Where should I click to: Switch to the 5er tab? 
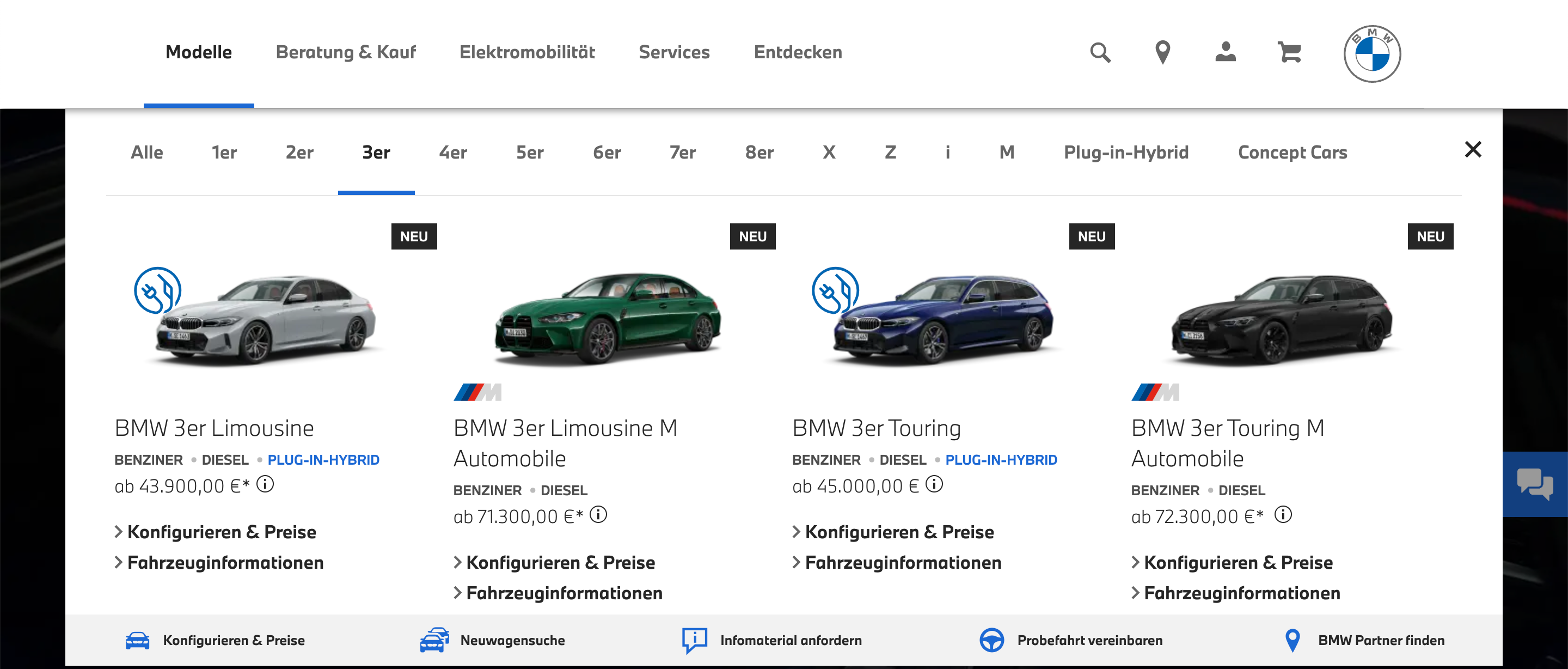click(530, 153)
